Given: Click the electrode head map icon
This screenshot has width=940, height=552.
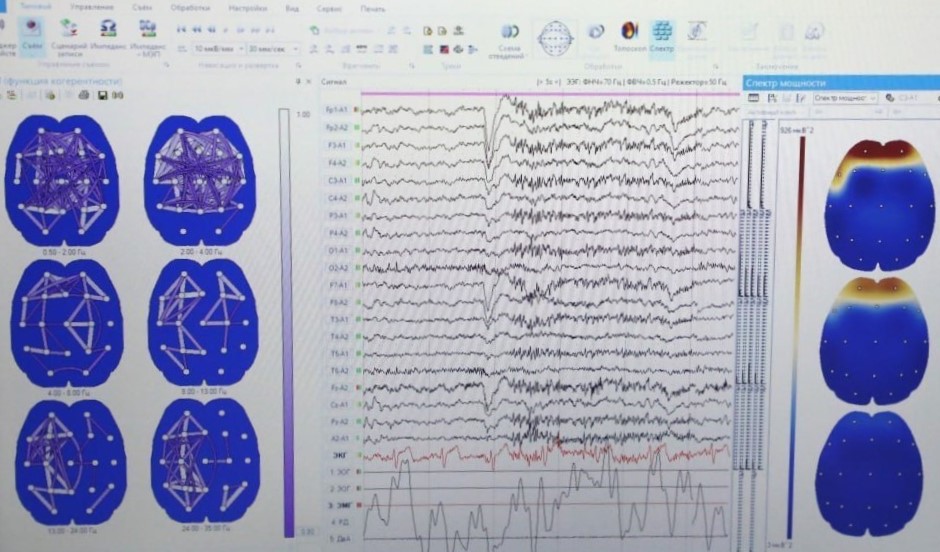Looking at the screenshot, I should (556, 39).
